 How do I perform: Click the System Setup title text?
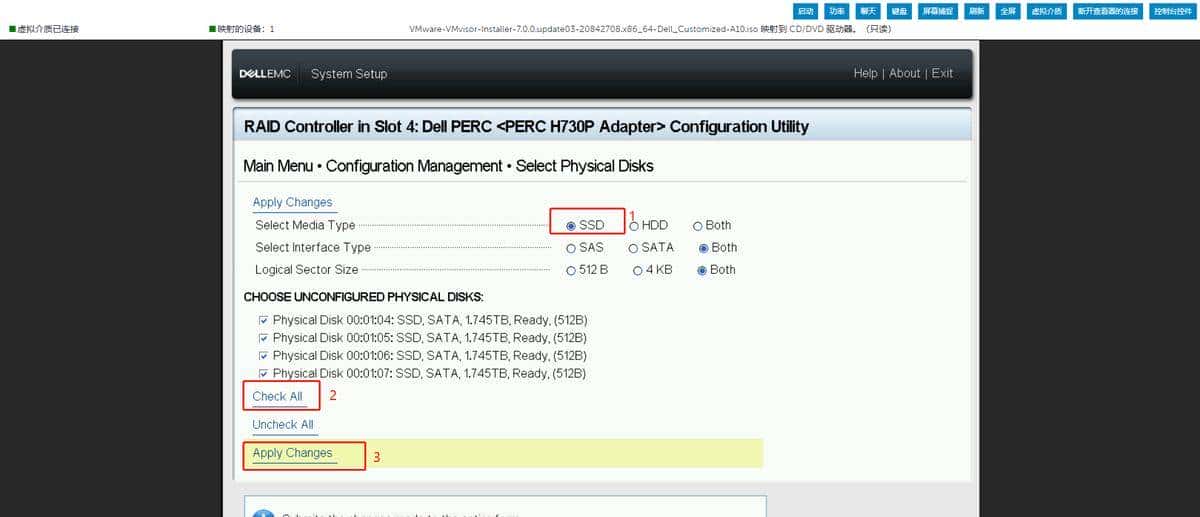[349, 74]
